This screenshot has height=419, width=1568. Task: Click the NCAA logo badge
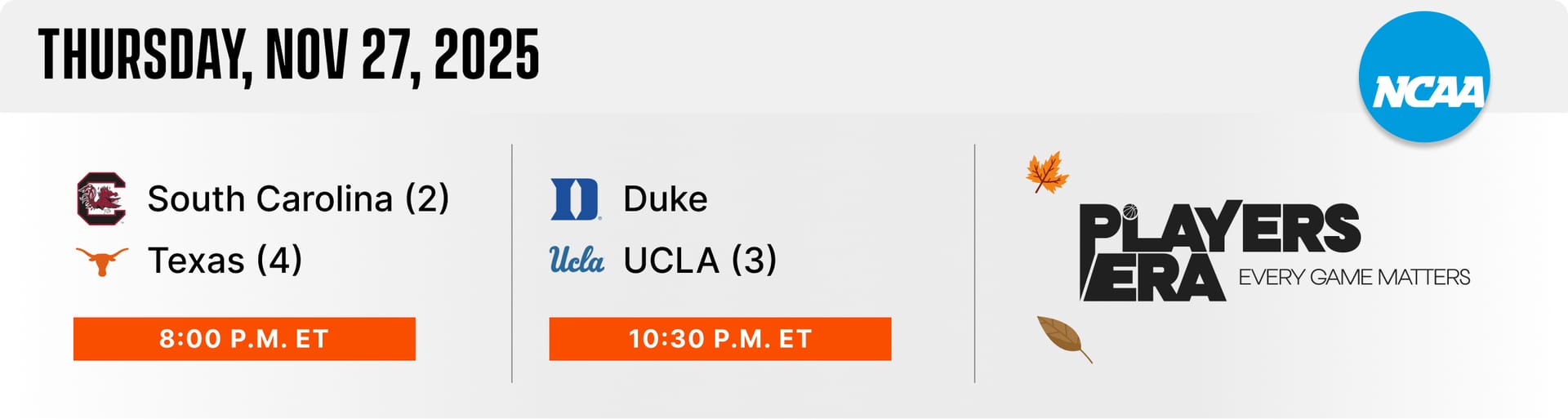[1424, 78]
